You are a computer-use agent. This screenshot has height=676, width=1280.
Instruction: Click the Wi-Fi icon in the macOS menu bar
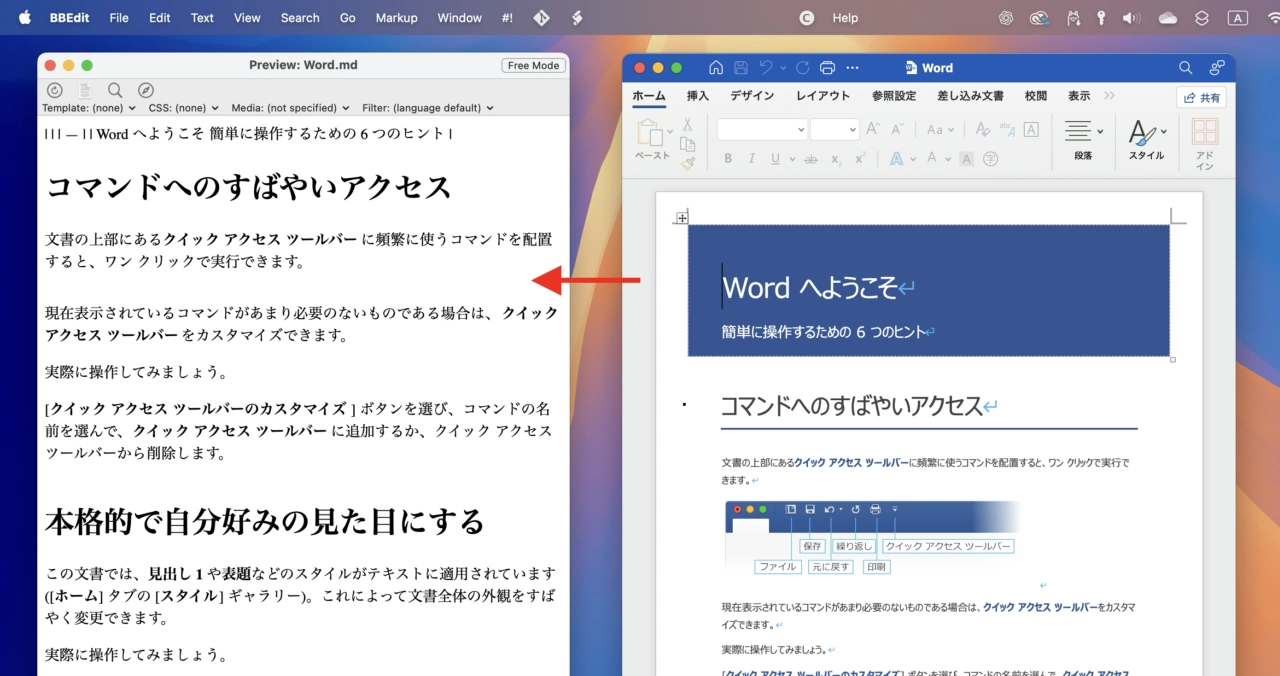coord(1274,17)
